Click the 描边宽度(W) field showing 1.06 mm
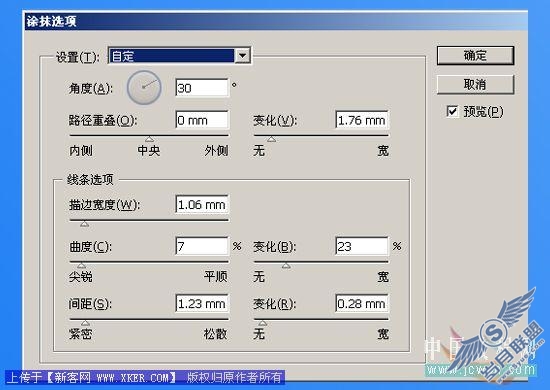 point(202,204)
